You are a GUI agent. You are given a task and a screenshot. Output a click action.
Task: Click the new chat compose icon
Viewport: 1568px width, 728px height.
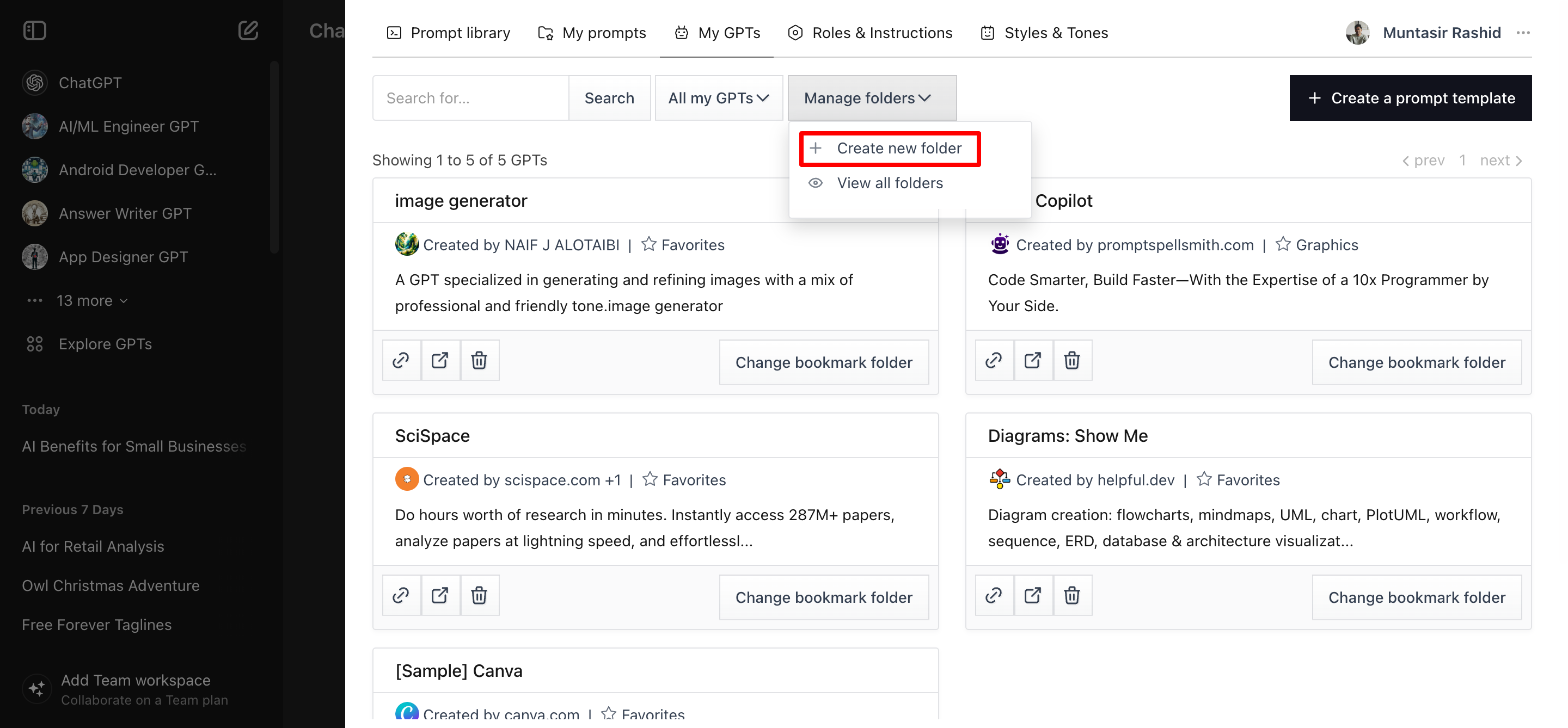coord(248,30)
